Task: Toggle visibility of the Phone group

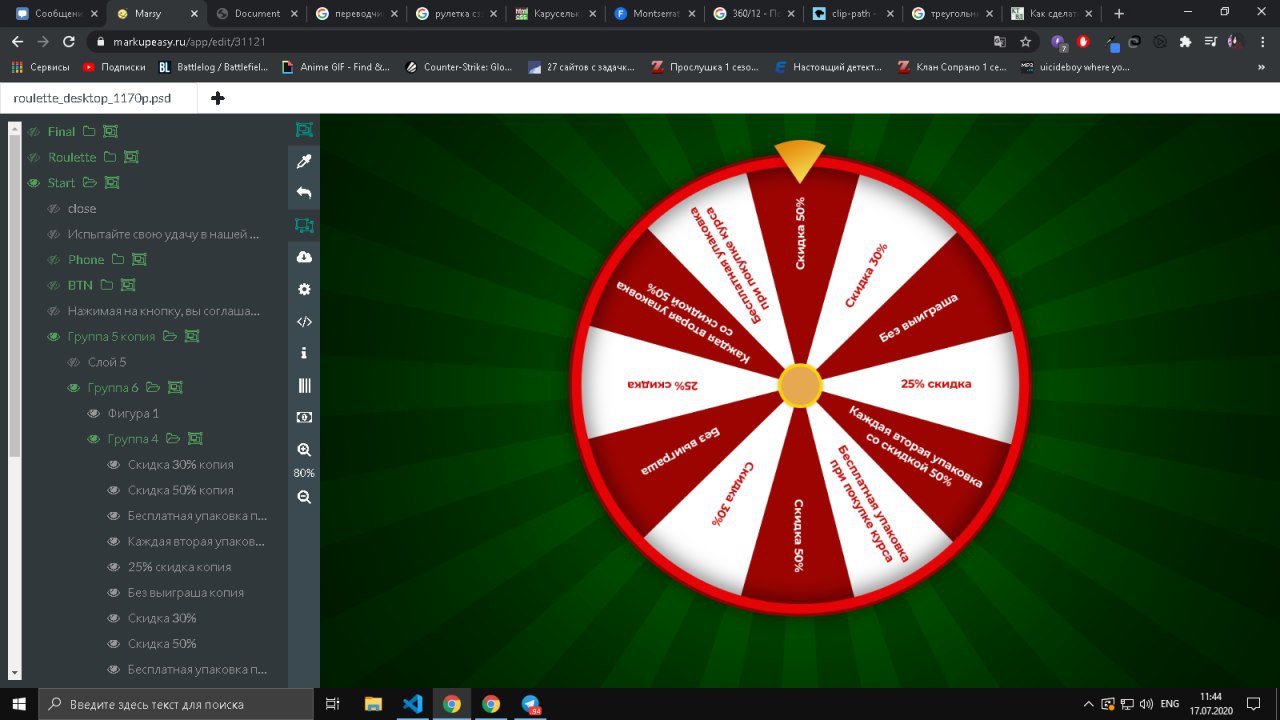Action: [54, 260]
